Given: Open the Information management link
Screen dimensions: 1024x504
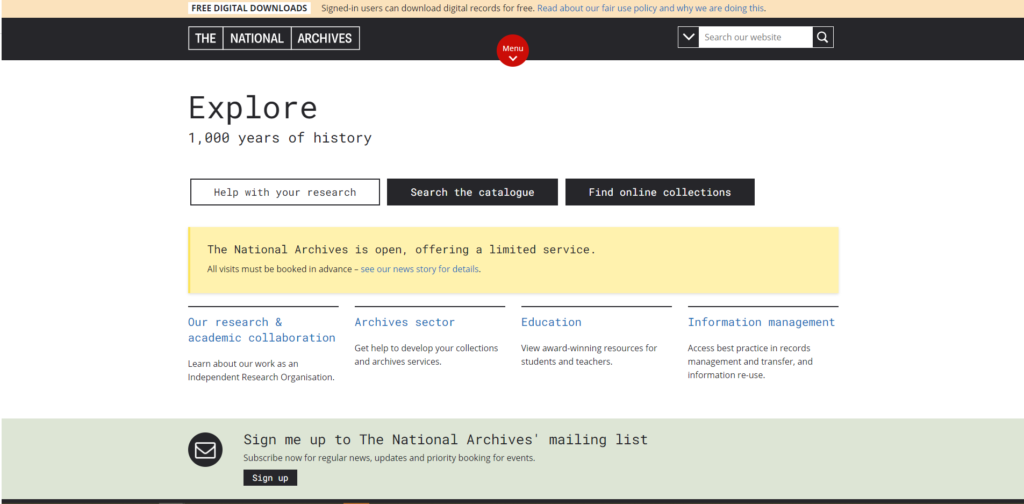Looking at the screenshot, I should [x=761, y=322].
